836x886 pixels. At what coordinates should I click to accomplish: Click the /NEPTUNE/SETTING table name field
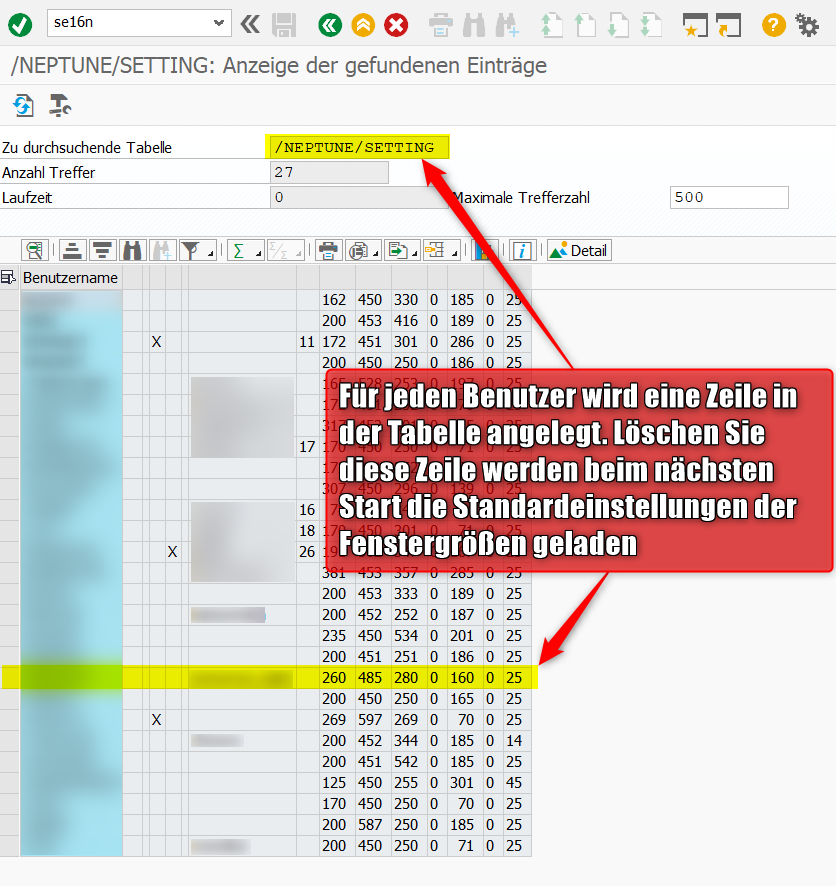(x=357, y=147)
